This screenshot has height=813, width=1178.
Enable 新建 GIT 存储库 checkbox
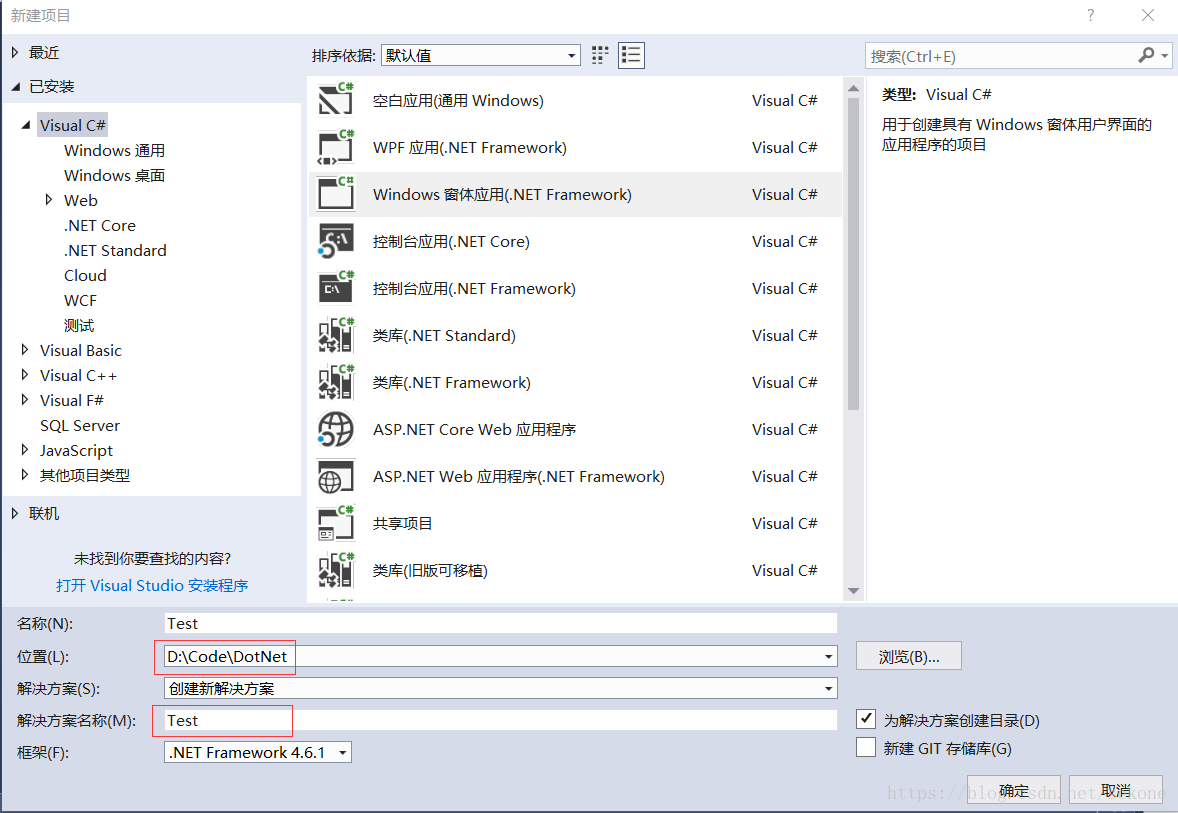(865, 748)
